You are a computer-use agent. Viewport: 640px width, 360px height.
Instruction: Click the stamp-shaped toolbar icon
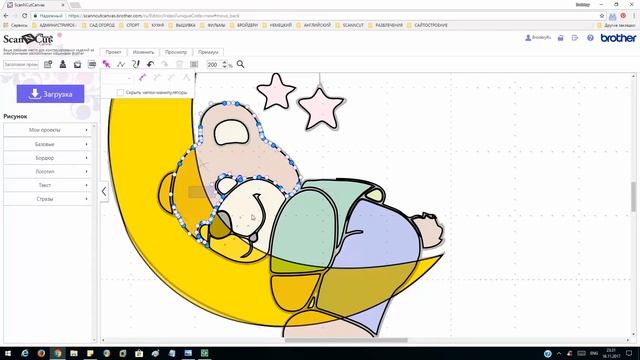(63, 64)
